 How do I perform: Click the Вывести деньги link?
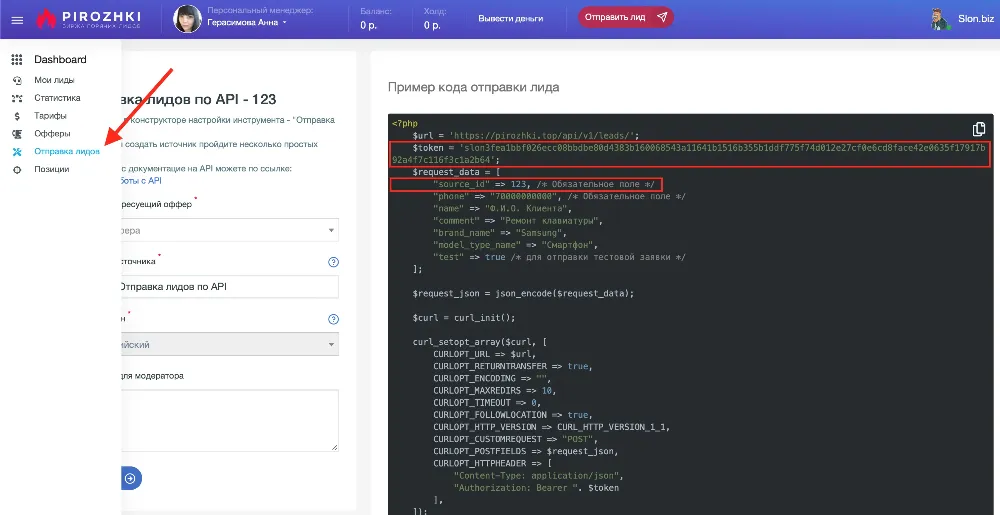point(511,18)
